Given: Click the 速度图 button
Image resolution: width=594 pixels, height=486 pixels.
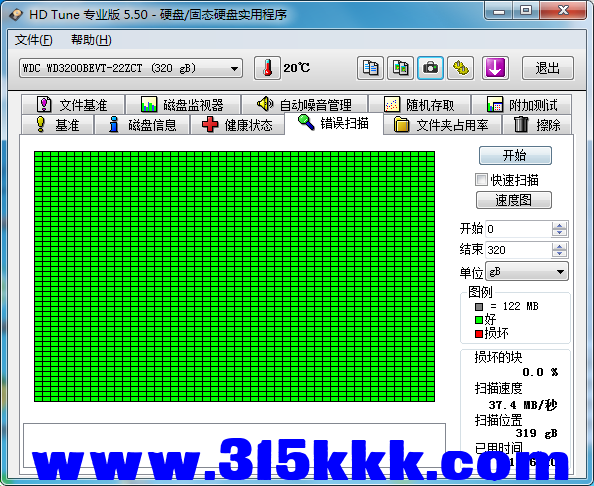Looking at the screenshot, I should click(514, 200).
